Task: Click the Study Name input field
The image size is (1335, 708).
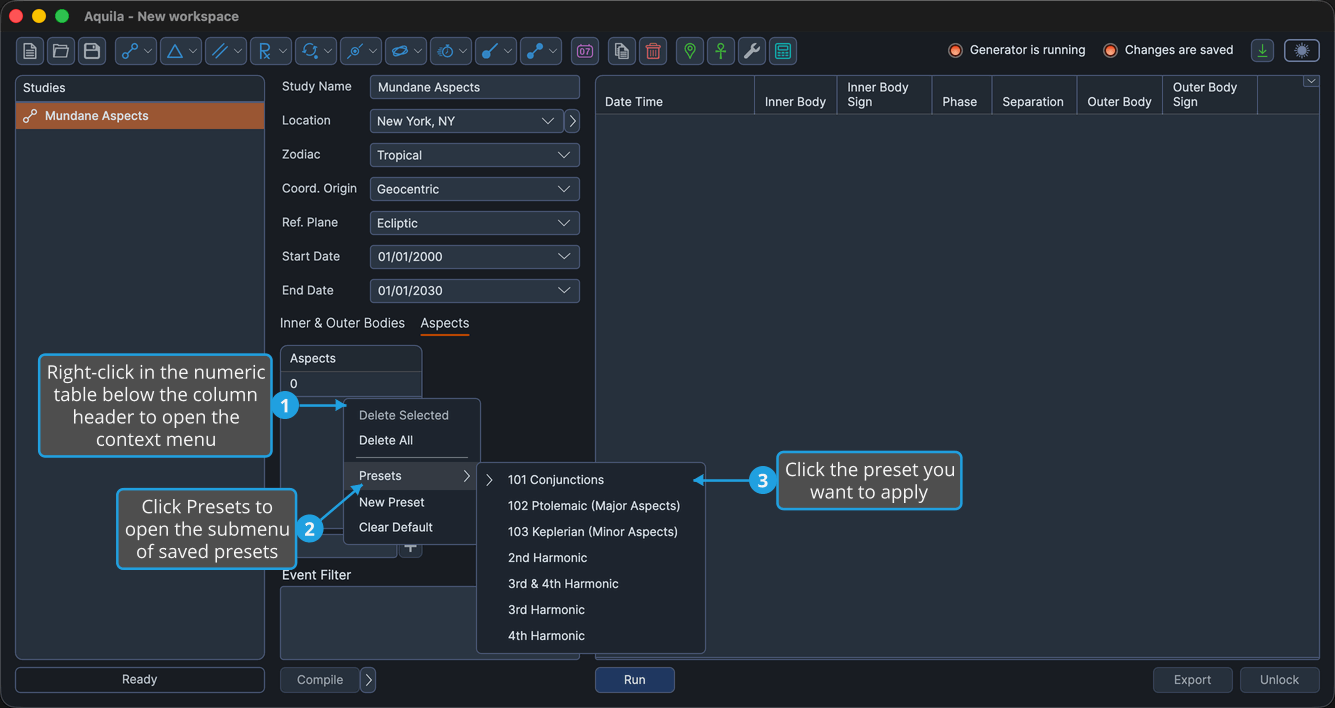Action: pos(475,87)
